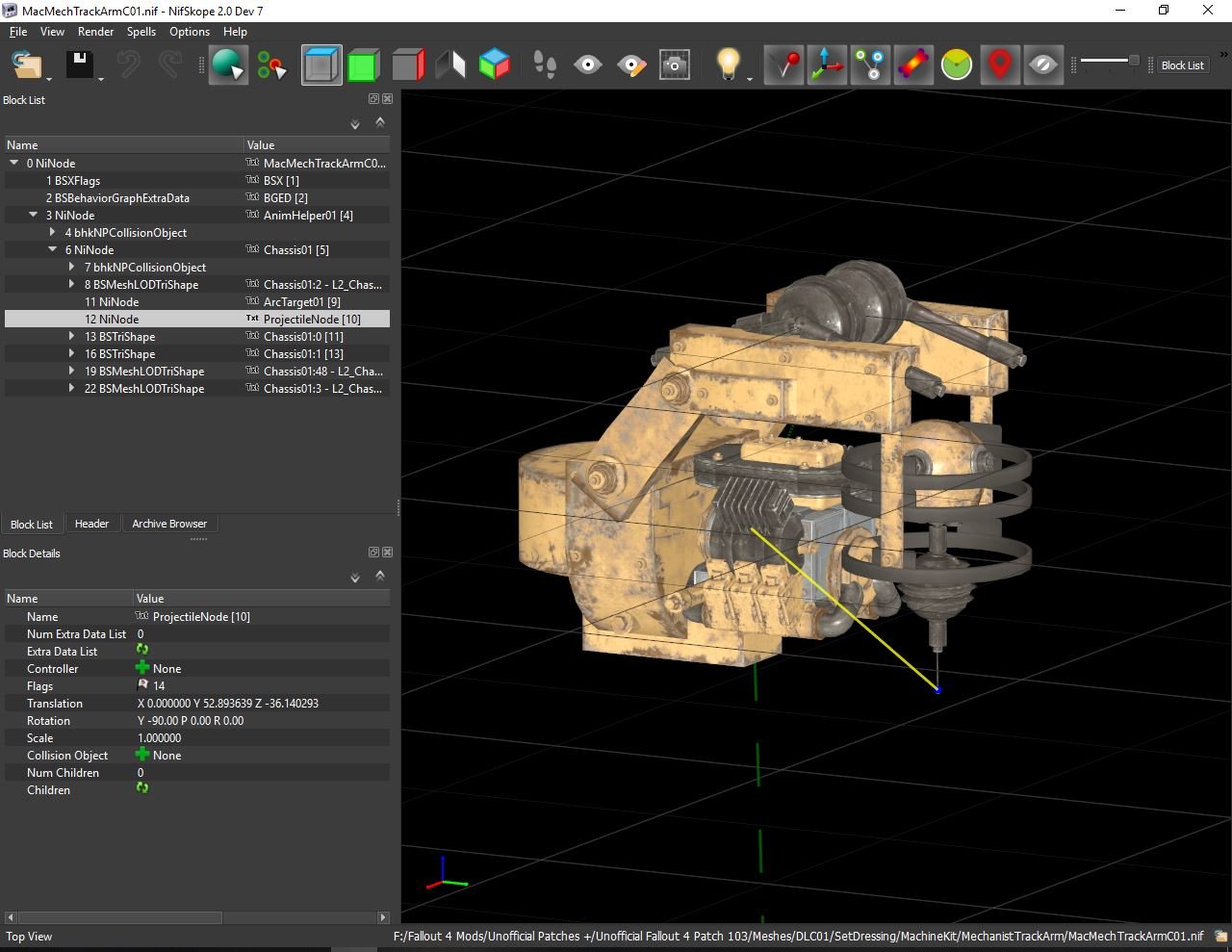Image resolution: width=1232 pixels, height=952 pixels.
Task: Collapse the 3 NiNode tree row
Action: 34,215
